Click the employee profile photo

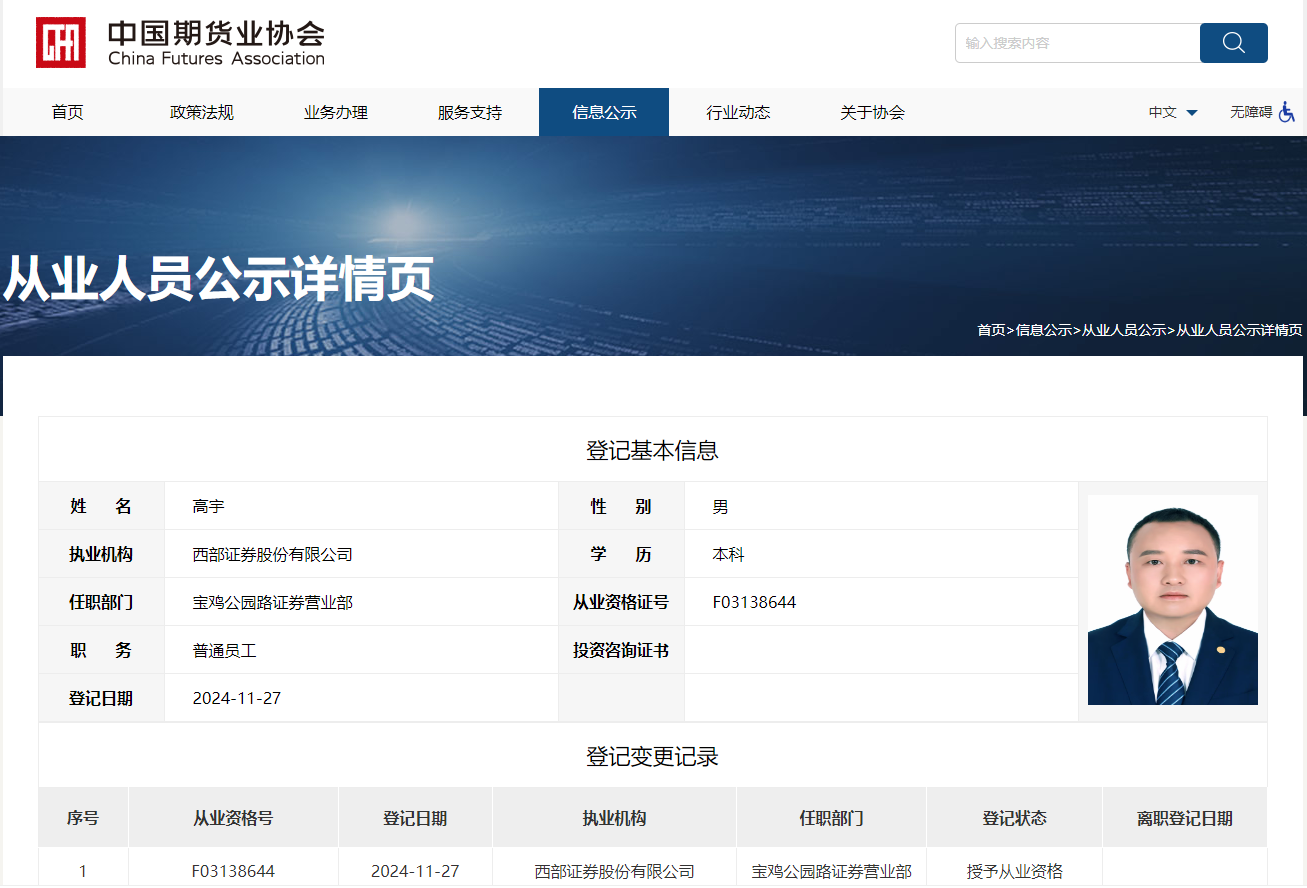click(1172, 600)
